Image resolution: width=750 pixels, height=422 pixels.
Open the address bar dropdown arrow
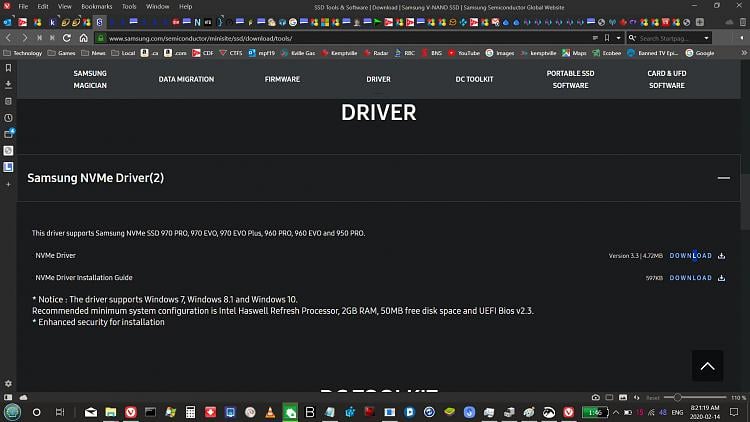pos(618,38)
